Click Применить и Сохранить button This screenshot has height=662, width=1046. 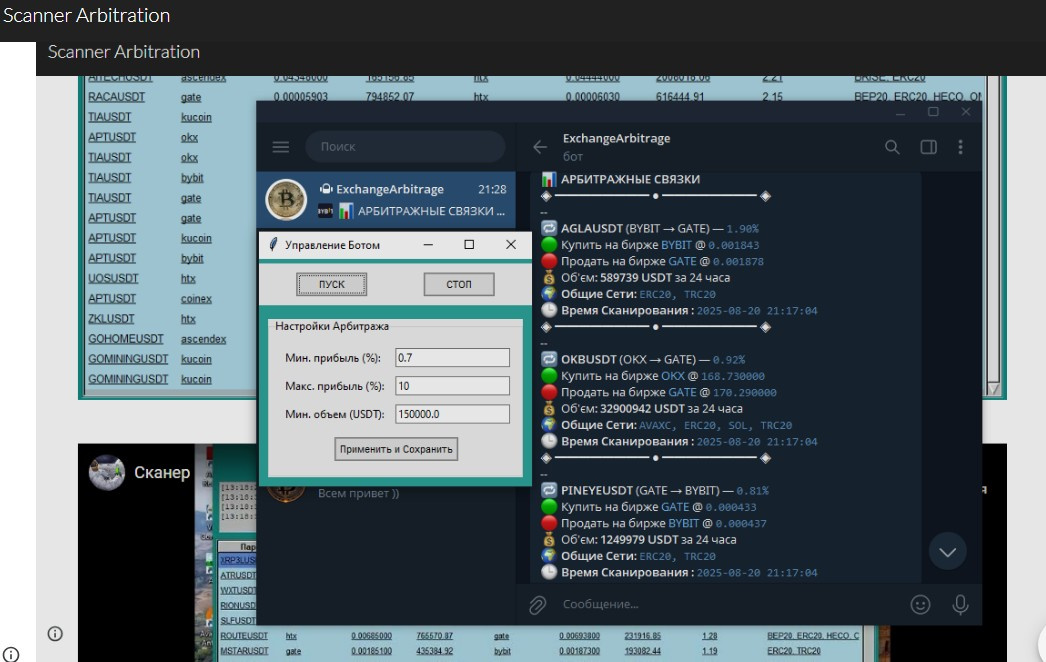tap(396, 449)
